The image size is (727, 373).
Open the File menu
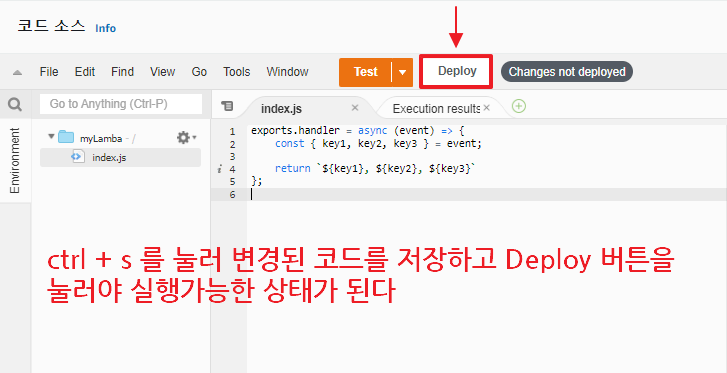(49, 72)
